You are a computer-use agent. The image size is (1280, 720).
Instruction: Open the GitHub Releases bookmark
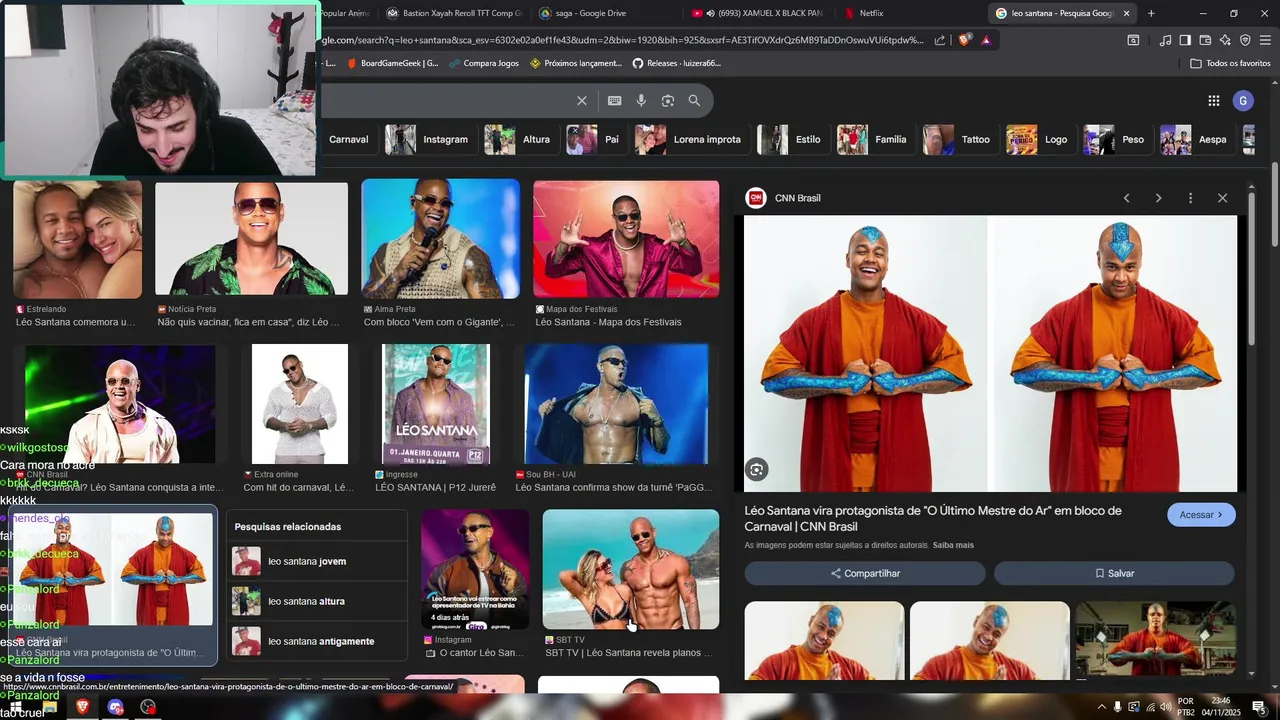point(677,63)
